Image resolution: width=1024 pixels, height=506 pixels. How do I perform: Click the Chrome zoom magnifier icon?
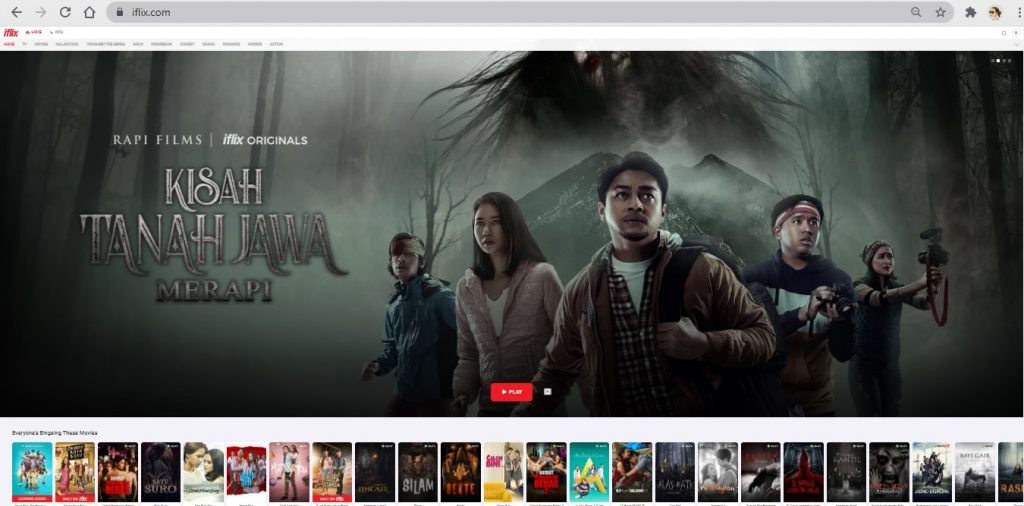click(916, 12)
